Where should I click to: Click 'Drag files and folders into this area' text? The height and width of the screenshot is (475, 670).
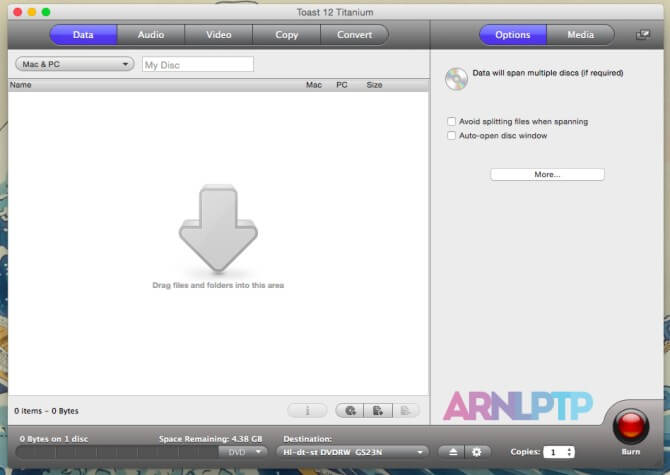coord(218,285)
